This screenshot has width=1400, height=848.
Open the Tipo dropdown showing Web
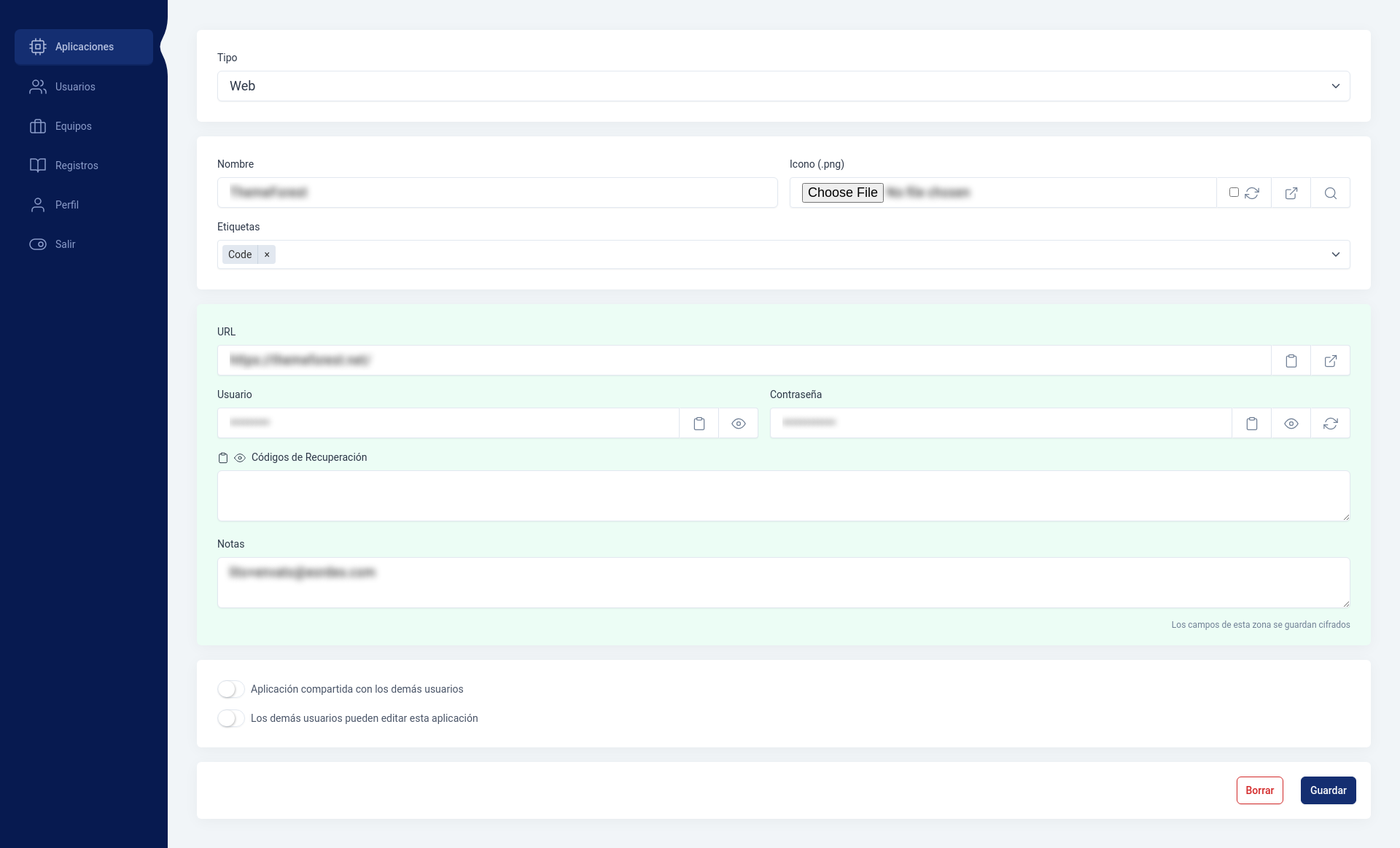783,86
